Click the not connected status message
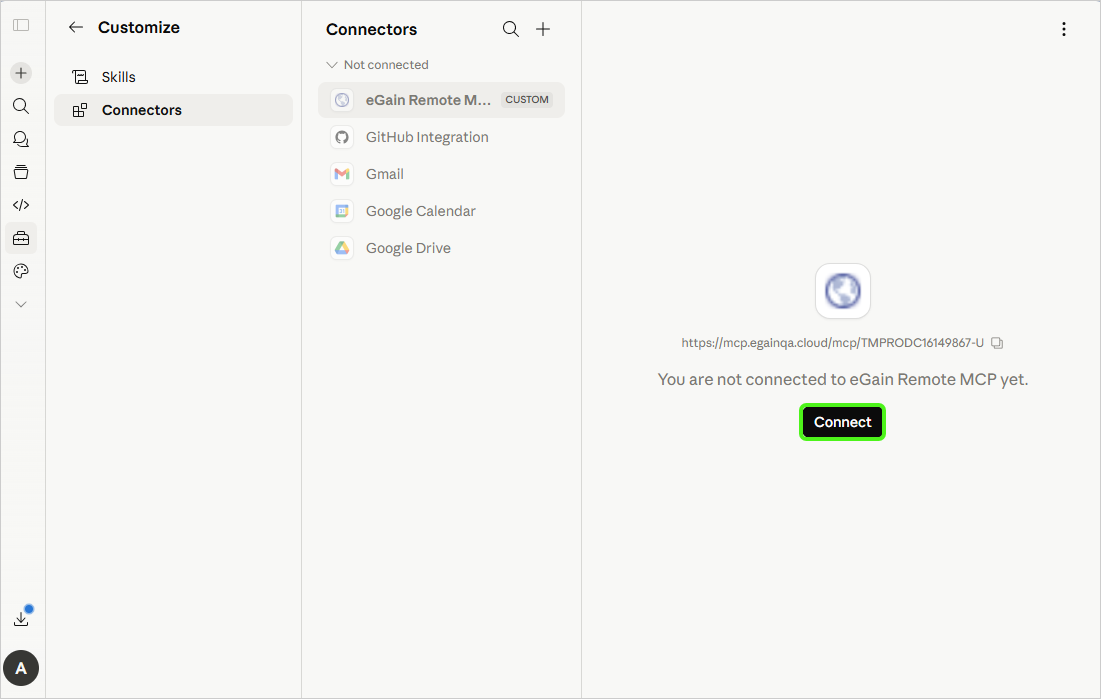 coord(843,379)
